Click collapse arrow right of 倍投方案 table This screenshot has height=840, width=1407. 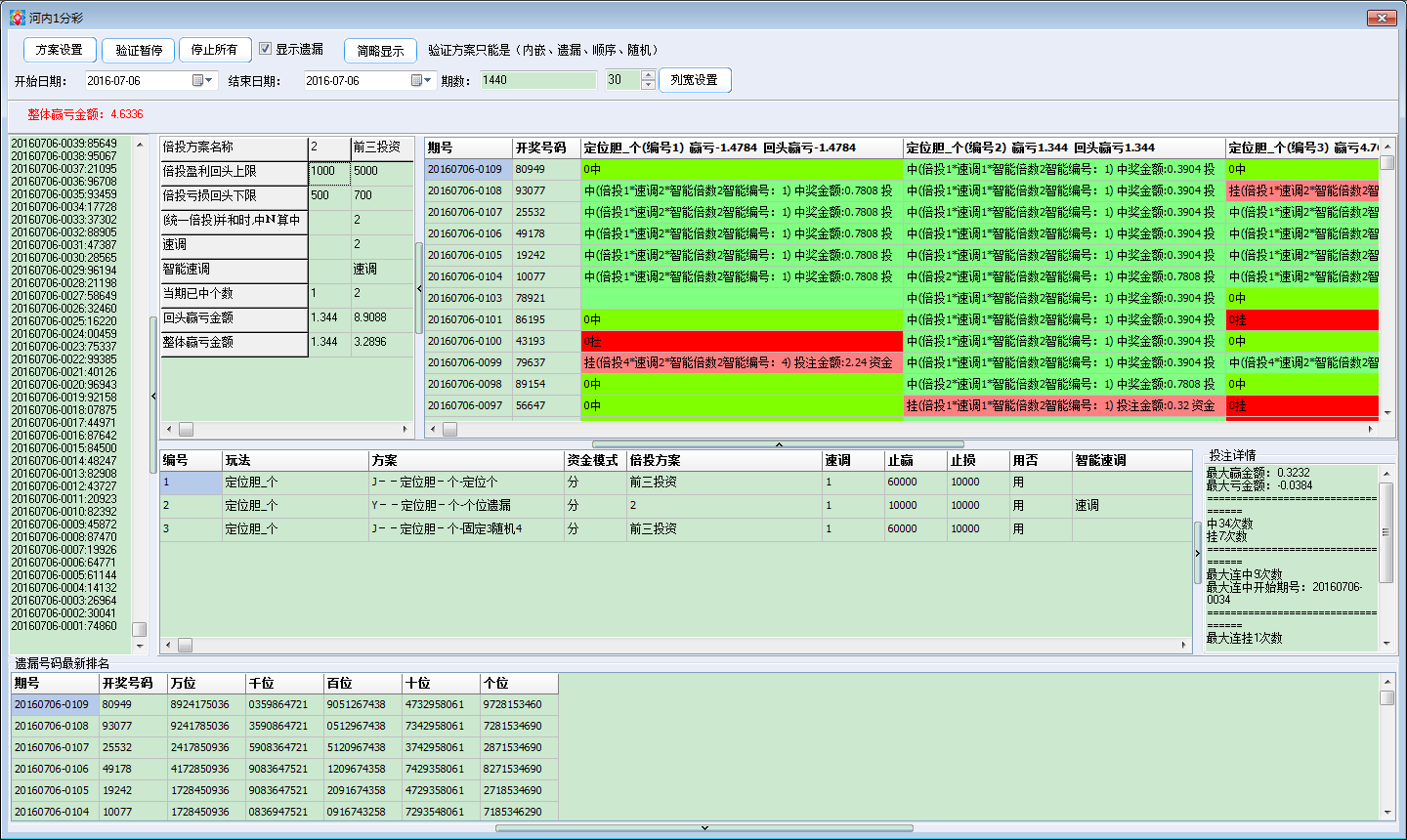[x=419, y=288]
